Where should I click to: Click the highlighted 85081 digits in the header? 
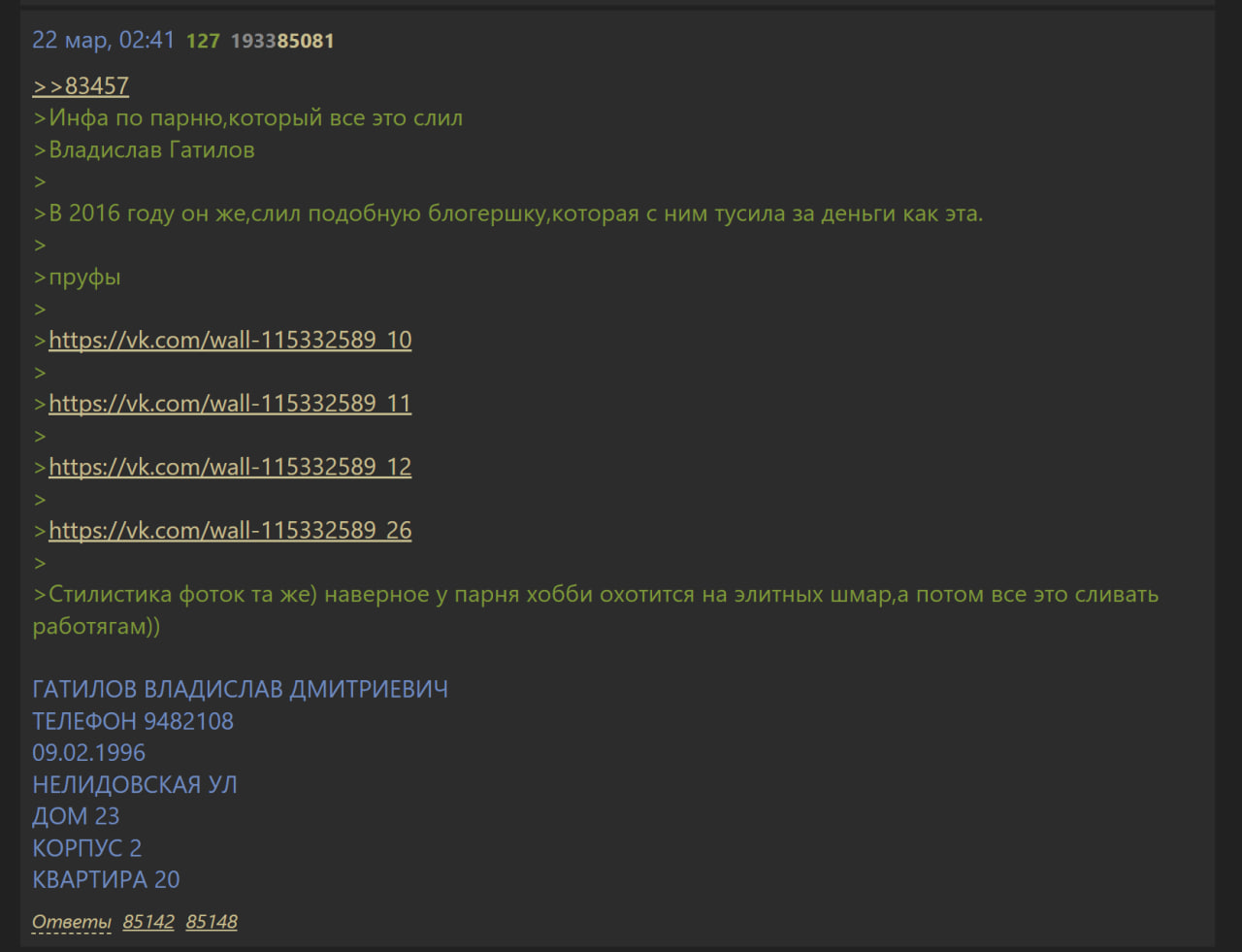(306, 41)
